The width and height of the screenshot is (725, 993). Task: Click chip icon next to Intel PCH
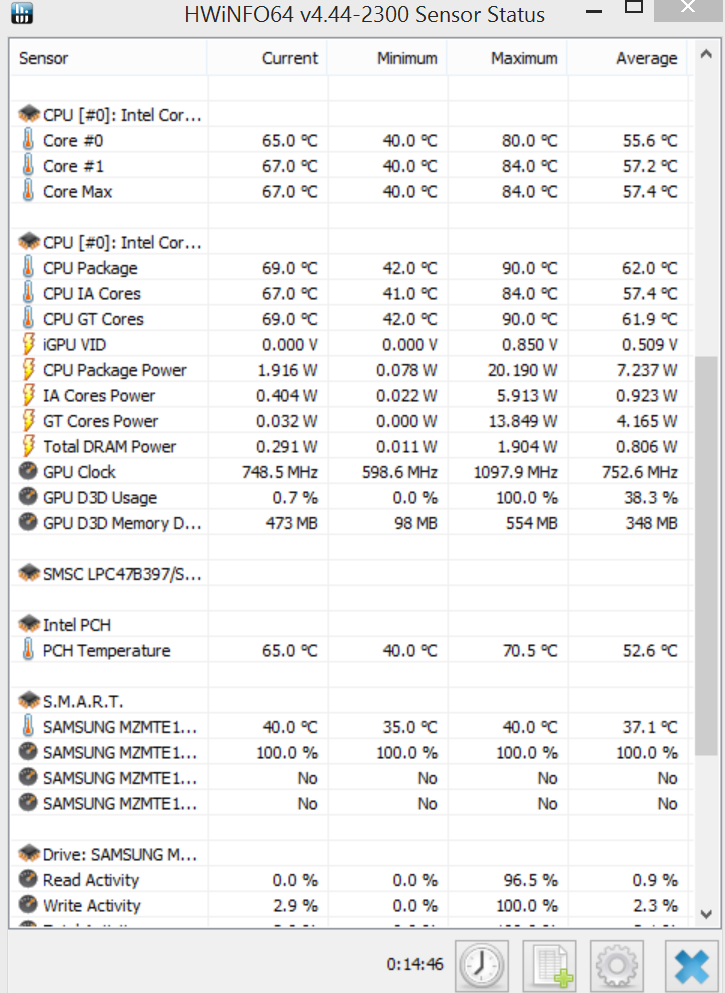point(28,625)
